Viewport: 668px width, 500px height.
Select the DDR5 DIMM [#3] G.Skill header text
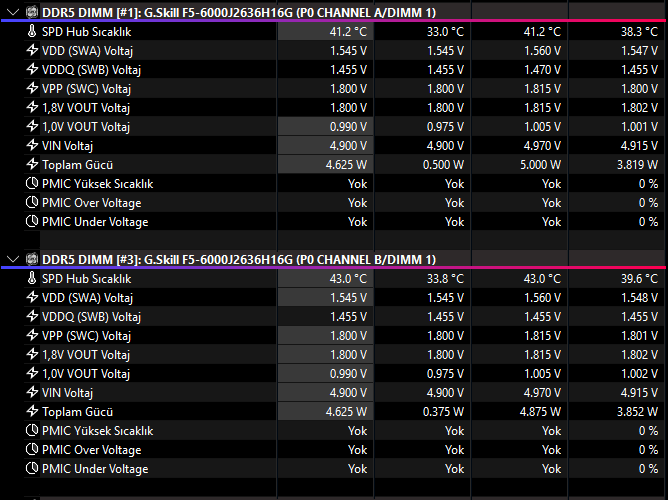[239, 260]
